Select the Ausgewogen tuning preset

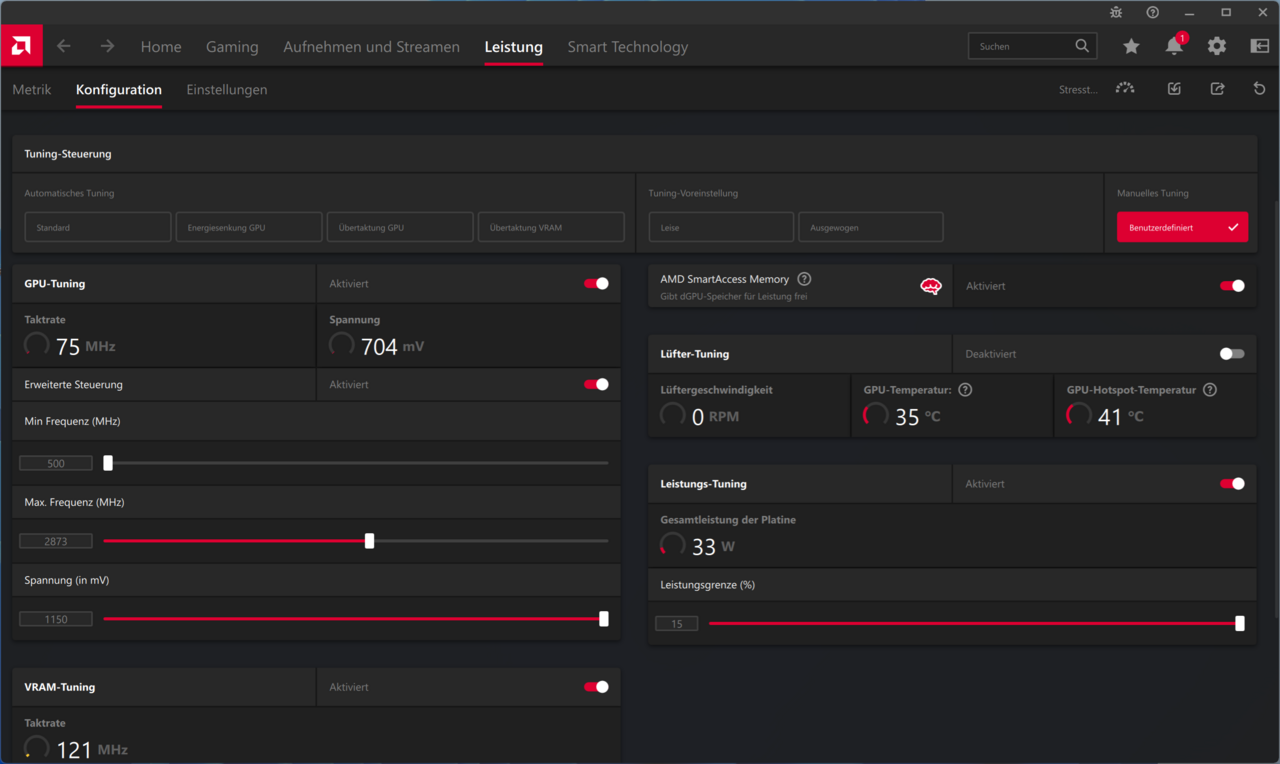pyautogui.click(x=870, y=227)
